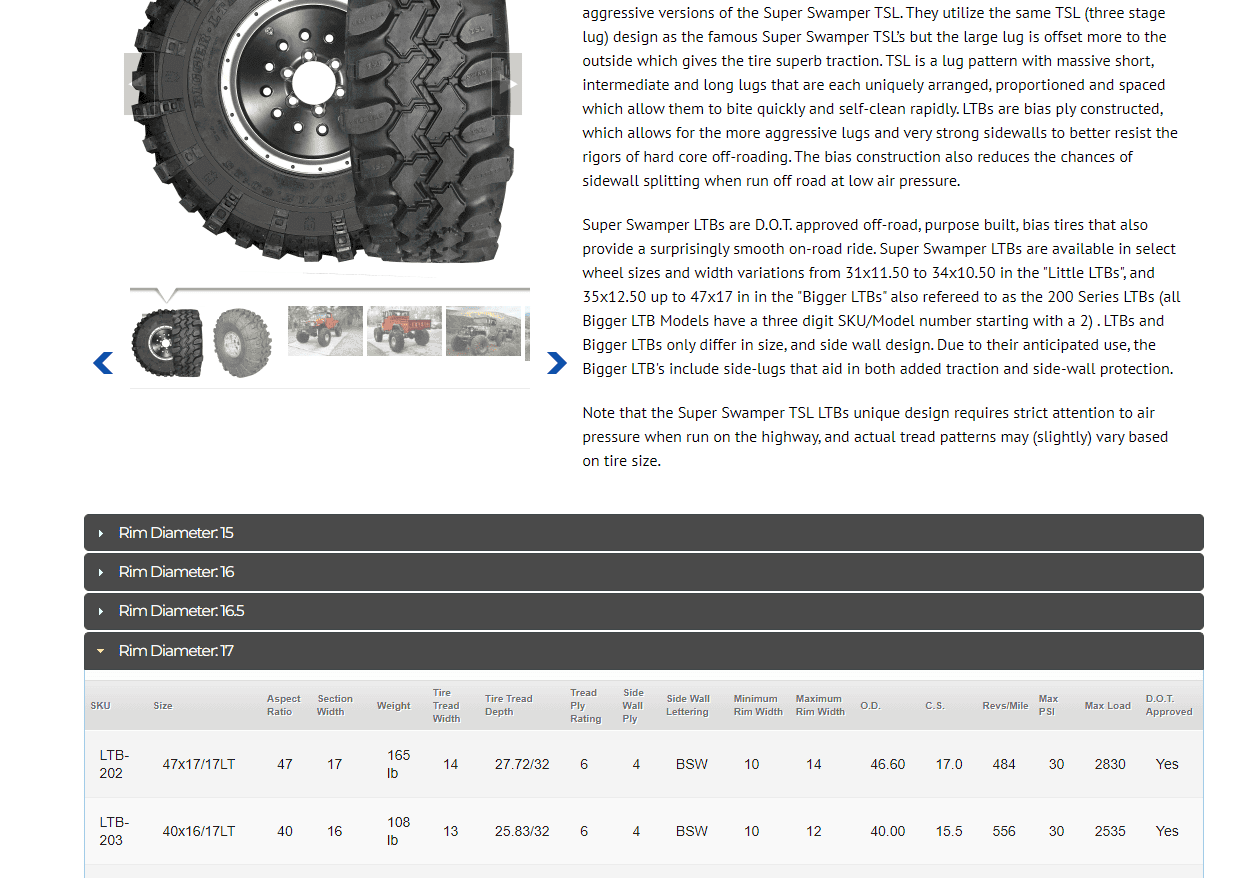This screenshot has width=1237, height=878.
Task: Click the tread depth 25.83/32 cell
Action: tap(522, 831)
